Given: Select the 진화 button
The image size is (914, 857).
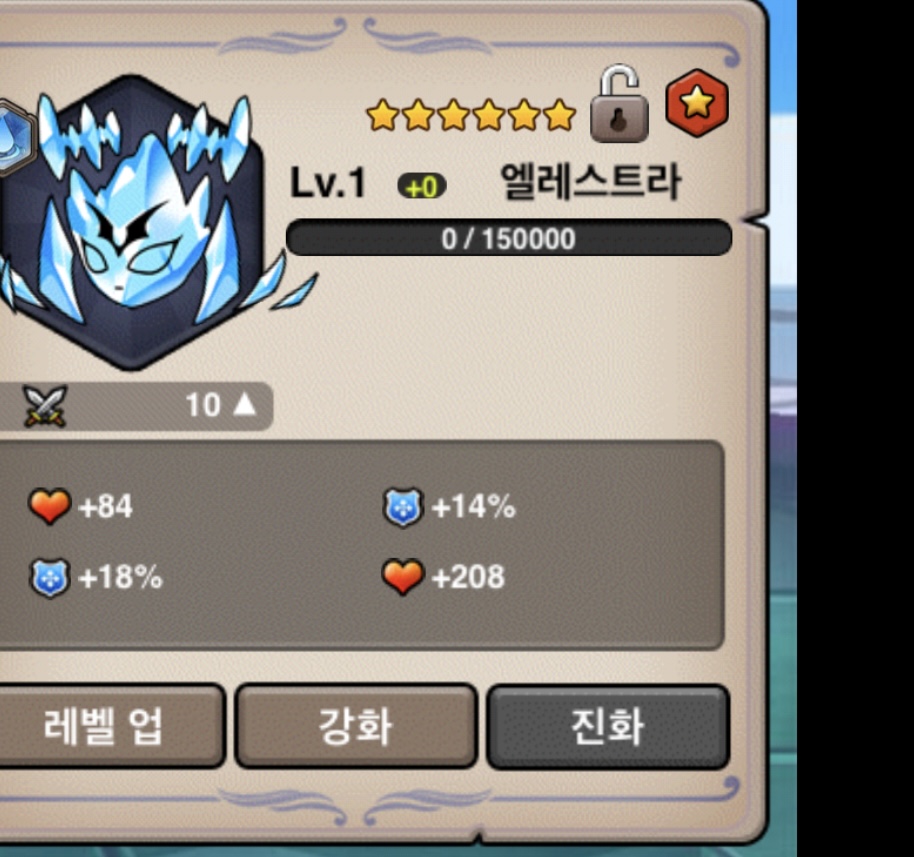Looking at the screenshot, I should (608, 727).
